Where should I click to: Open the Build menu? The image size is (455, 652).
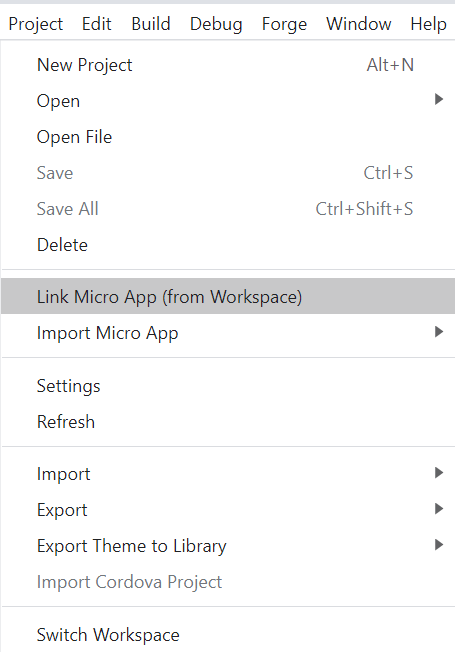(151, 24)
